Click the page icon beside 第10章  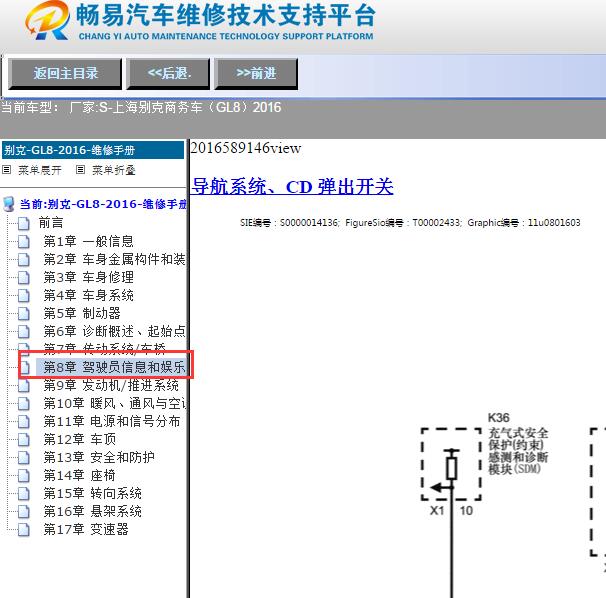(24, 404)
